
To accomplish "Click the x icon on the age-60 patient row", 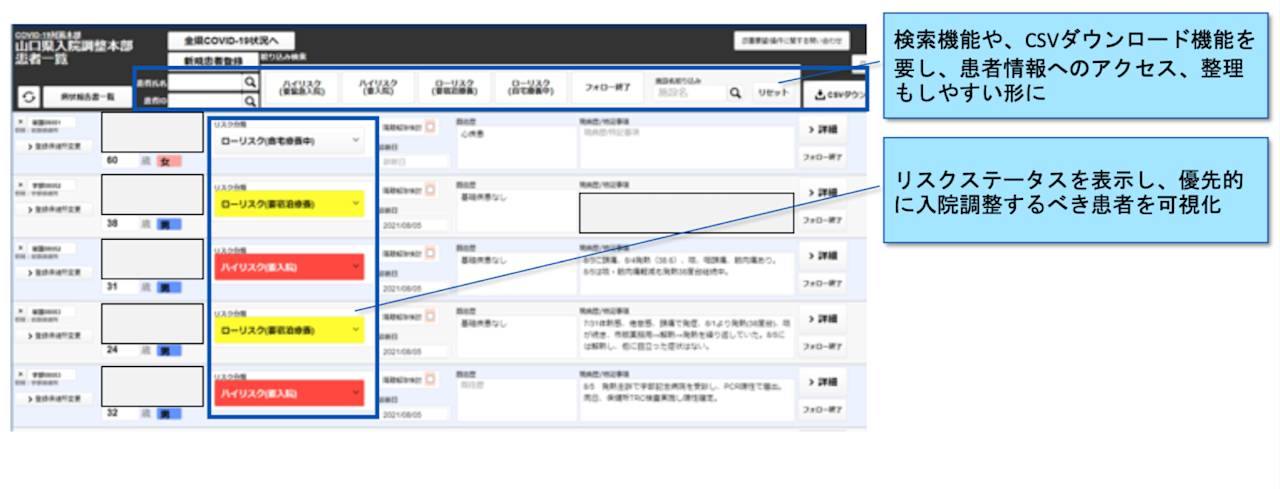I will 21,123.
